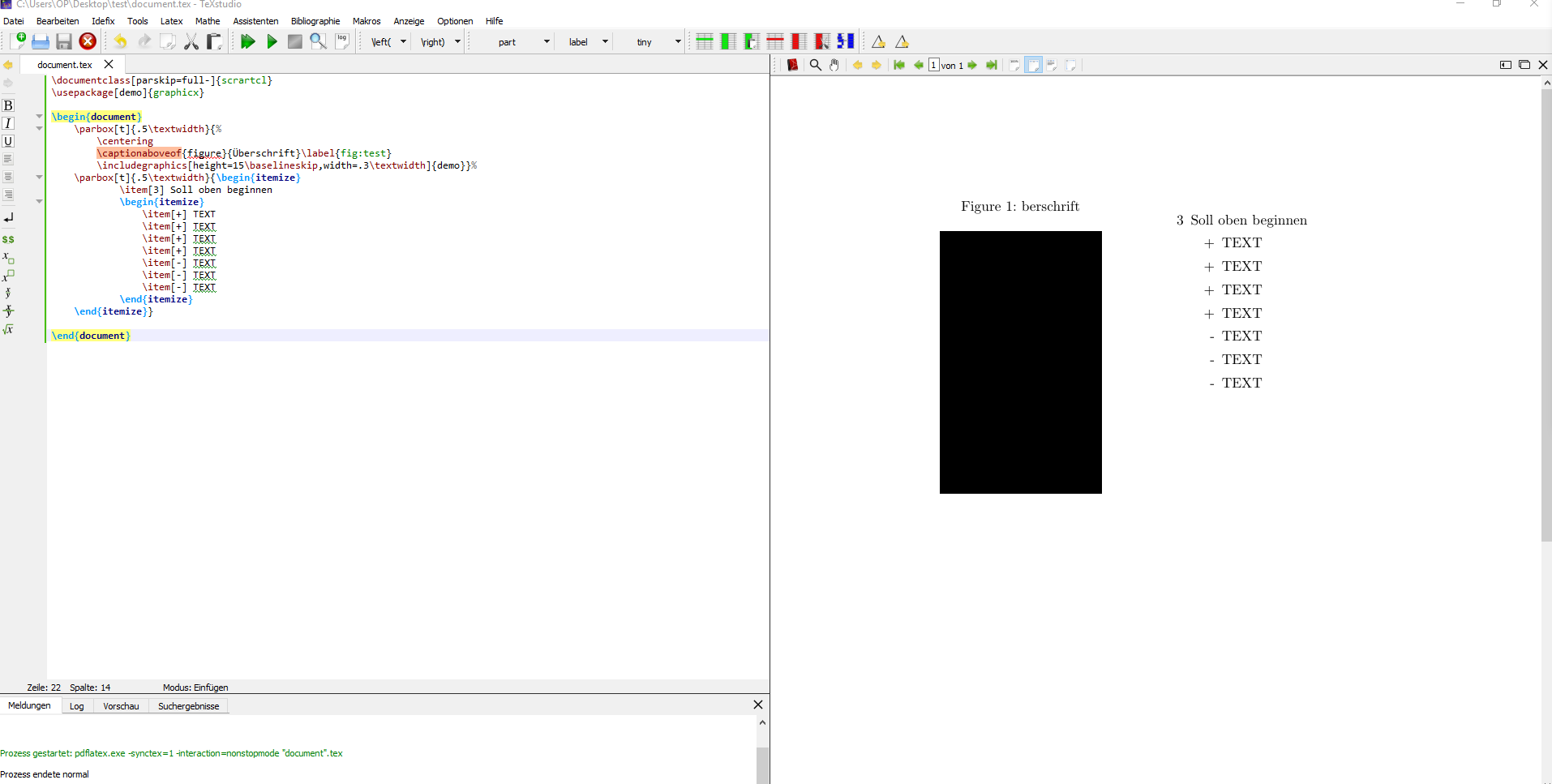Screen dimensions: 1552x784
Task: Close the embedded PDF viewer
Action: click(x=1543, y=65)
